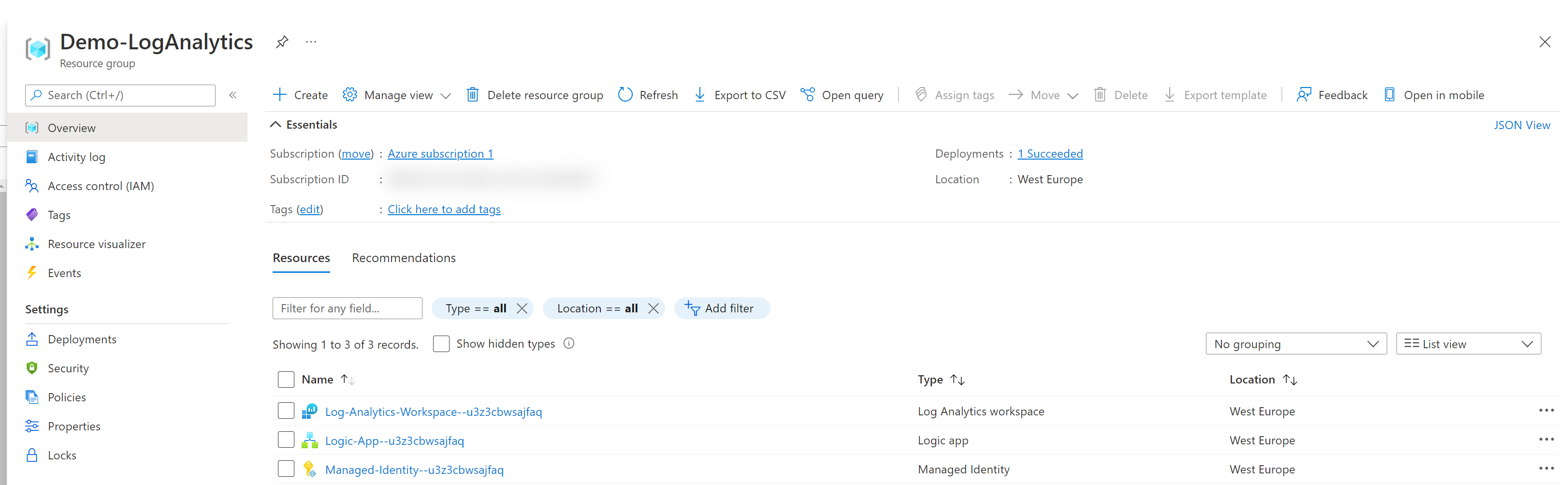Click the Logic App resource icon
The height and width of the screenshot is (485, 1568).
[309, 440]
